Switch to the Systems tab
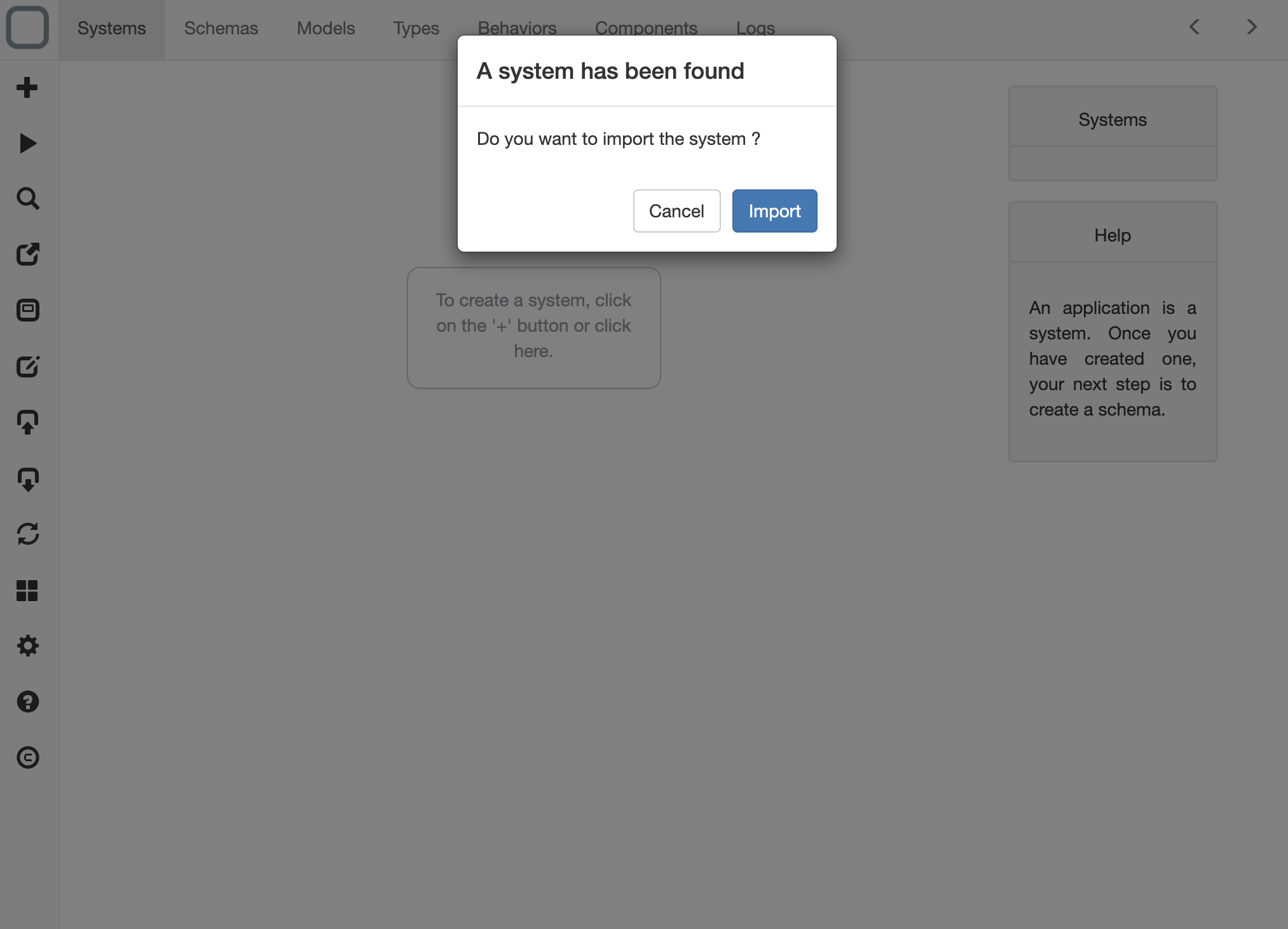 click(112, 29)
